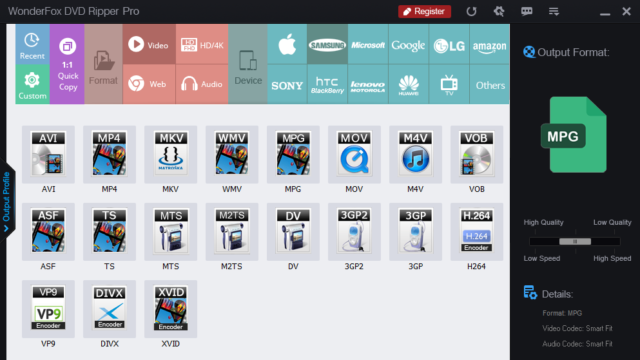Pick the 3GP format icon

pyautogui.click(x=416, y=231)
